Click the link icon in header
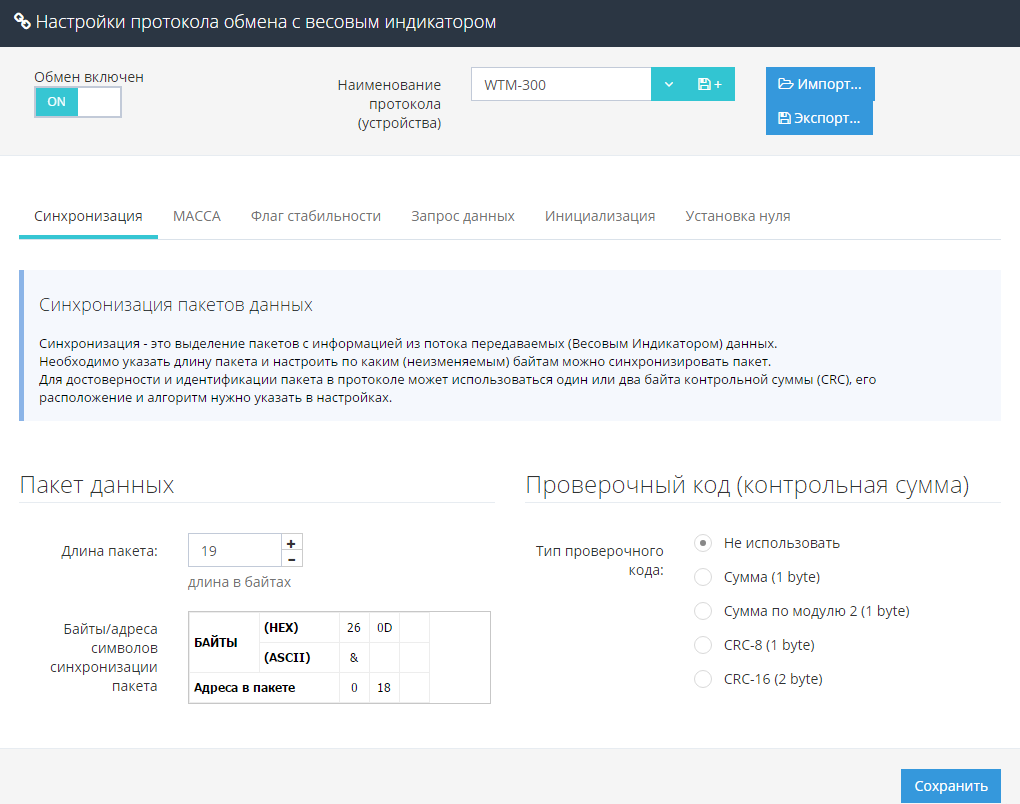The height and width of the screenshot is (804, 1020). point(21,22)
